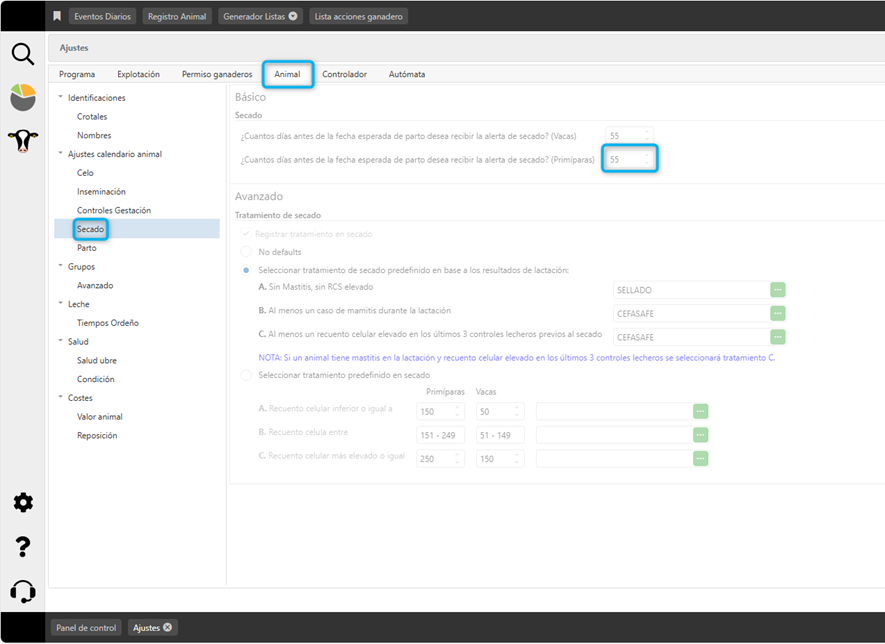Click green browse button next to SELLADO

coord(777,290)
